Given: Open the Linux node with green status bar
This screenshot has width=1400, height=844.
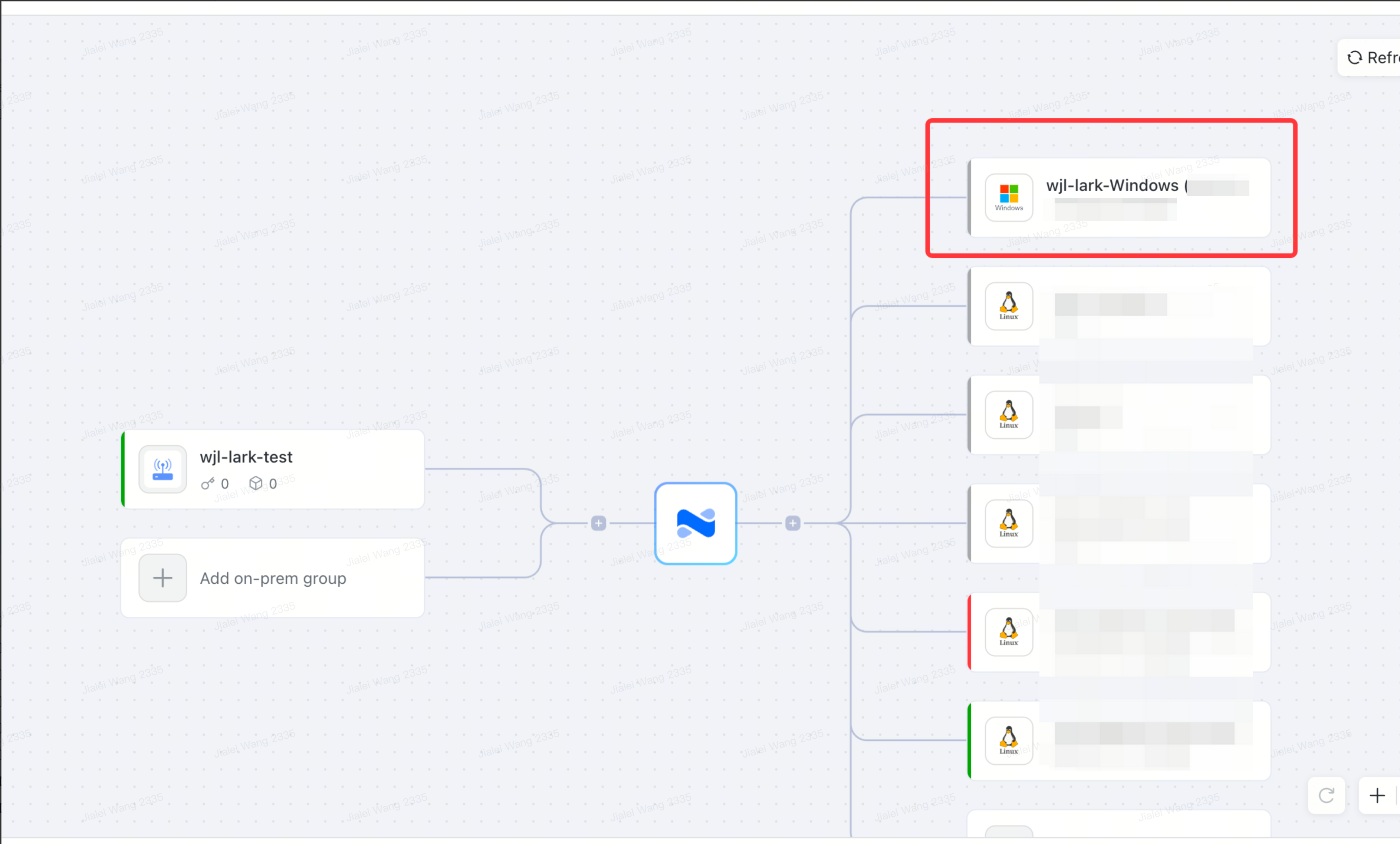Looking at the screenshot, I should pyautogui.click(x=1119, y=741).
